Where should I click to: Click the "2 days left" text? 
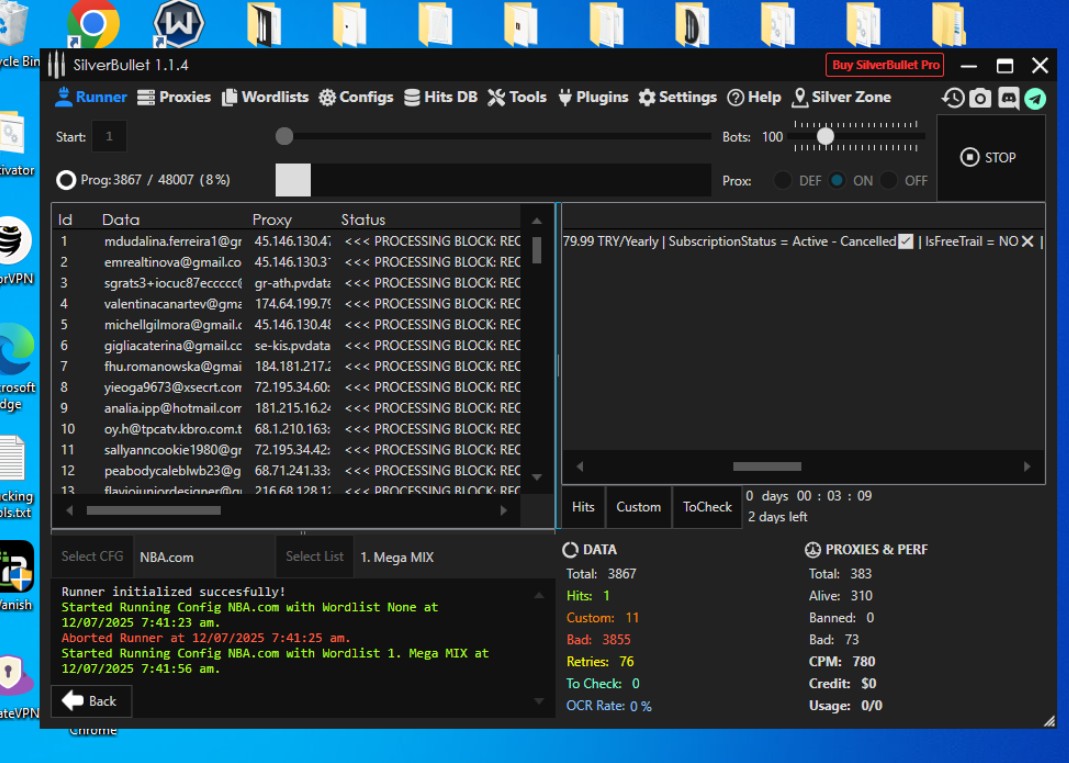pos(777,517)
